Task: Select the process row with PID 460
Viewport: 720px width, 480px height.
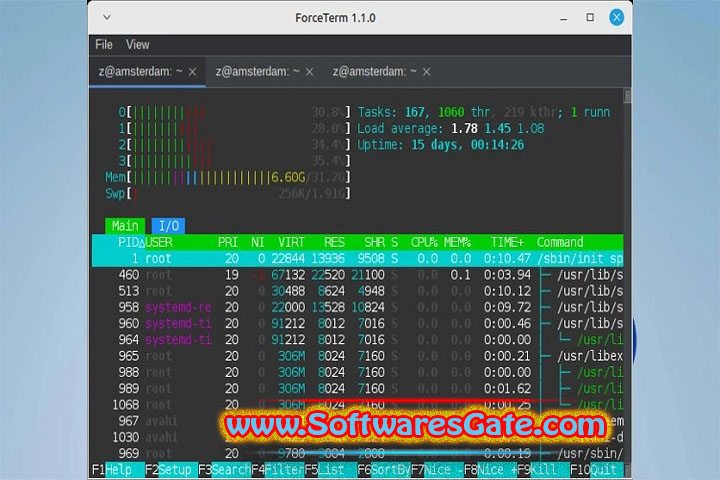Action: (x=357, y=275)
